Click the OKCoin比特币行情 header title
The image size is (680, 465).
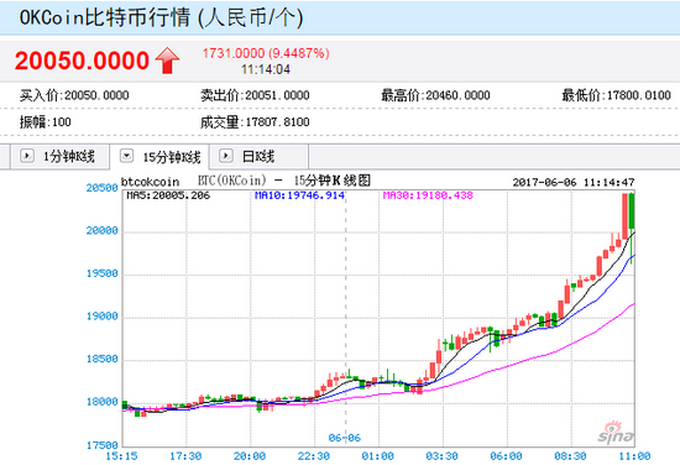(161, 18)
